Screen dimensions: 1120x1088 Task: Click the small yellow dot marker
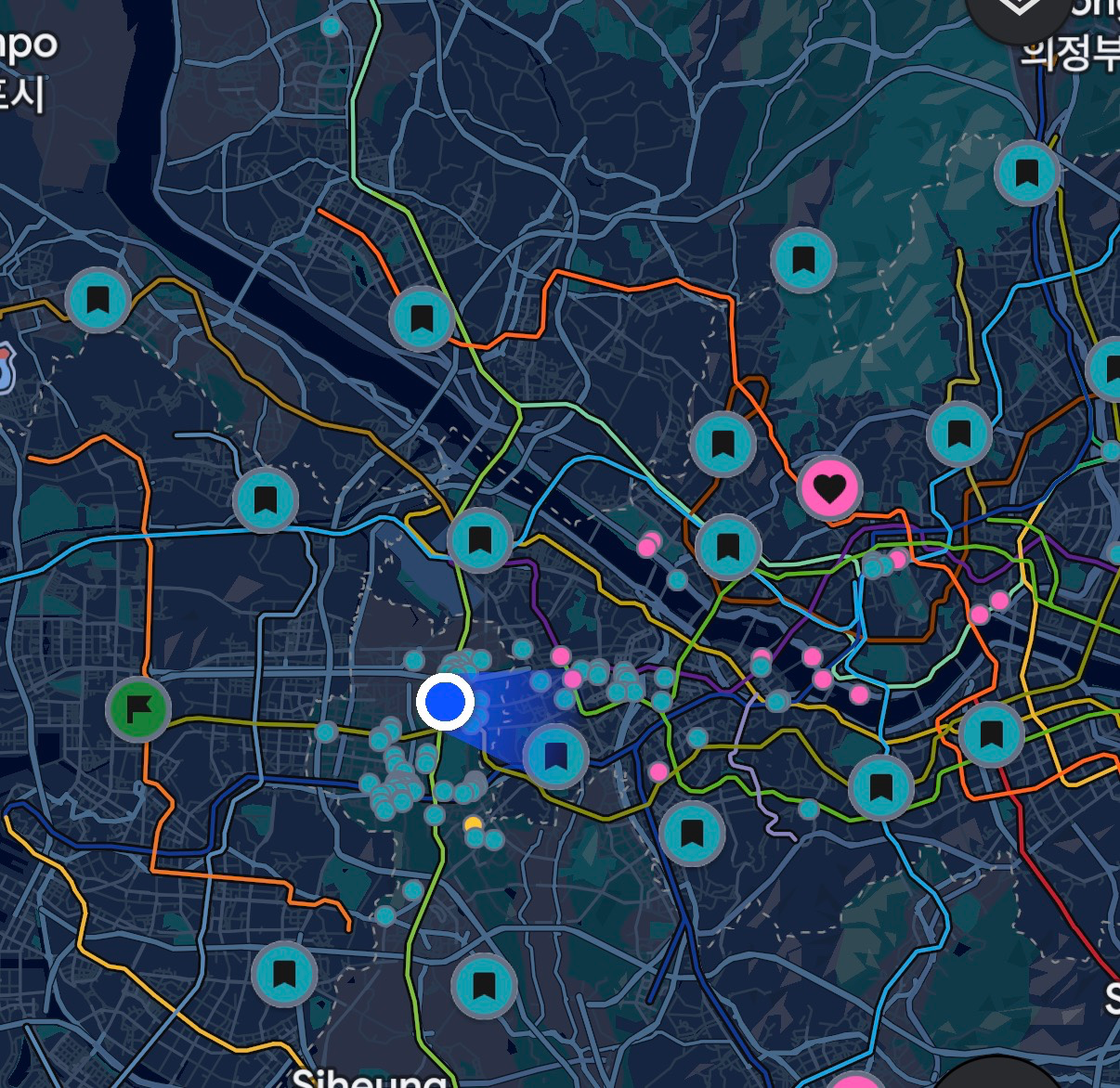[x=473, y=823]
